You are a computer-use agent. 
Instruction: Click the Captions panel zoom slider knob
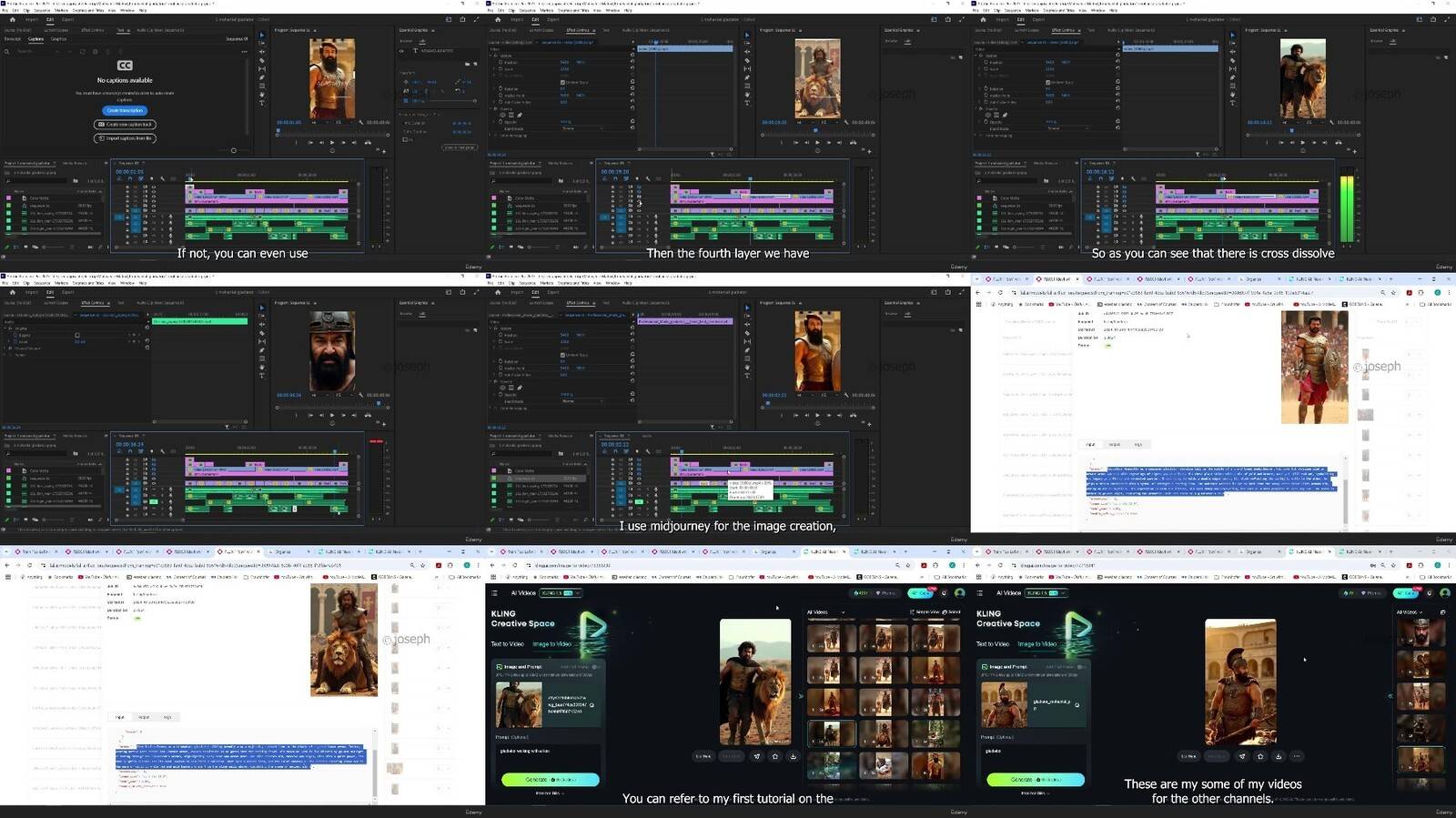pos(233,150)
